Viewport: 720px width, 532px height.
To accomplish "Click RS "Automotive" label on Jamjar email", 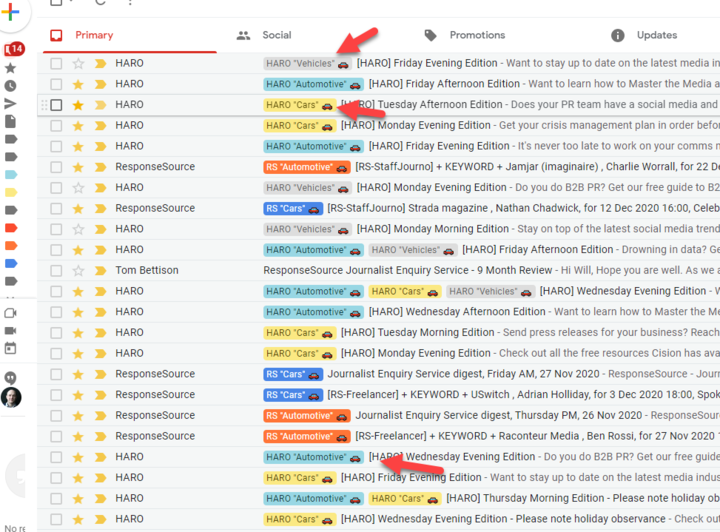I will pyautogui.click(x=307, y=167).
